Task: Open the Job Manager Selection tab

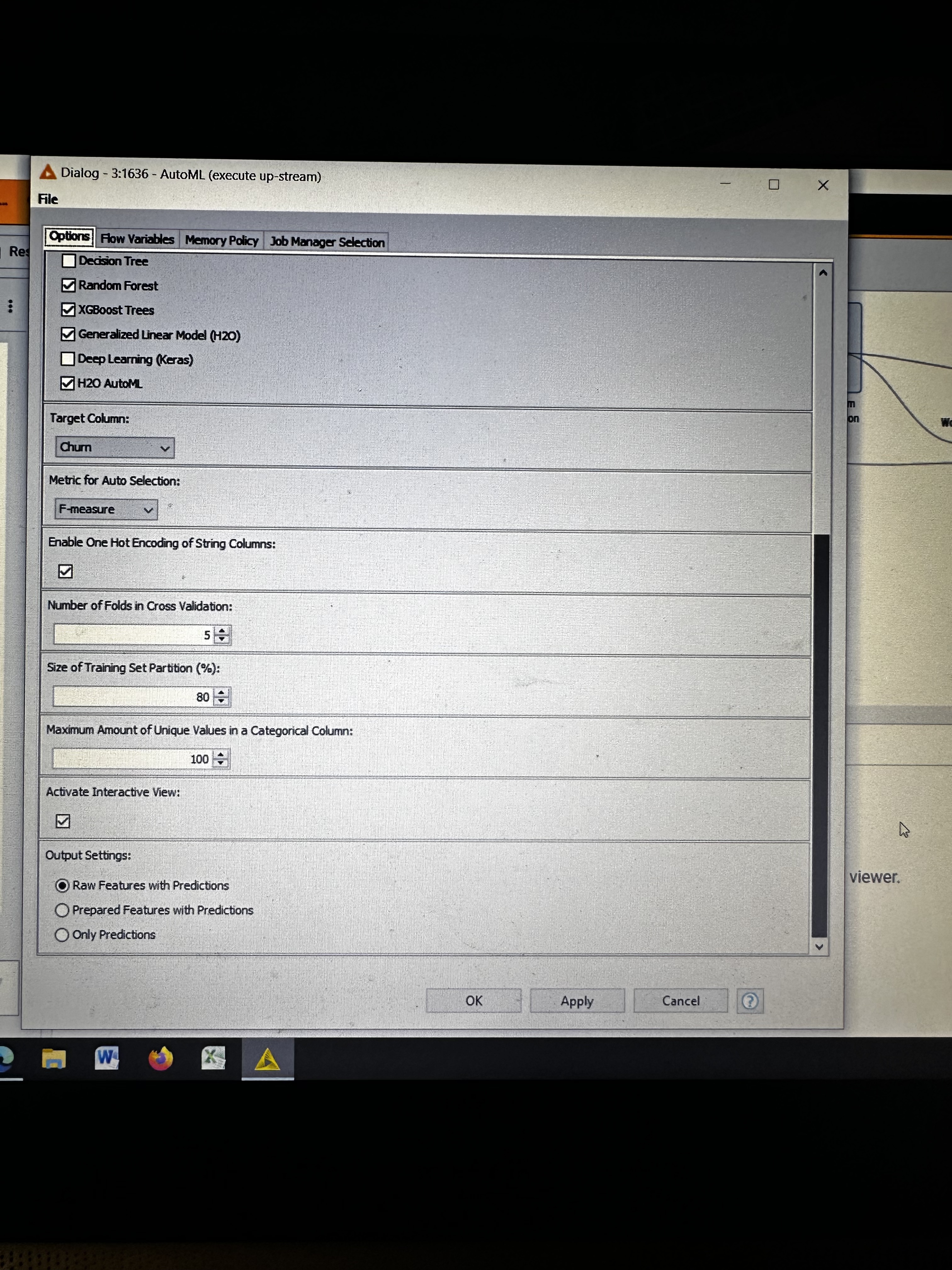Action: click(327, 242)
